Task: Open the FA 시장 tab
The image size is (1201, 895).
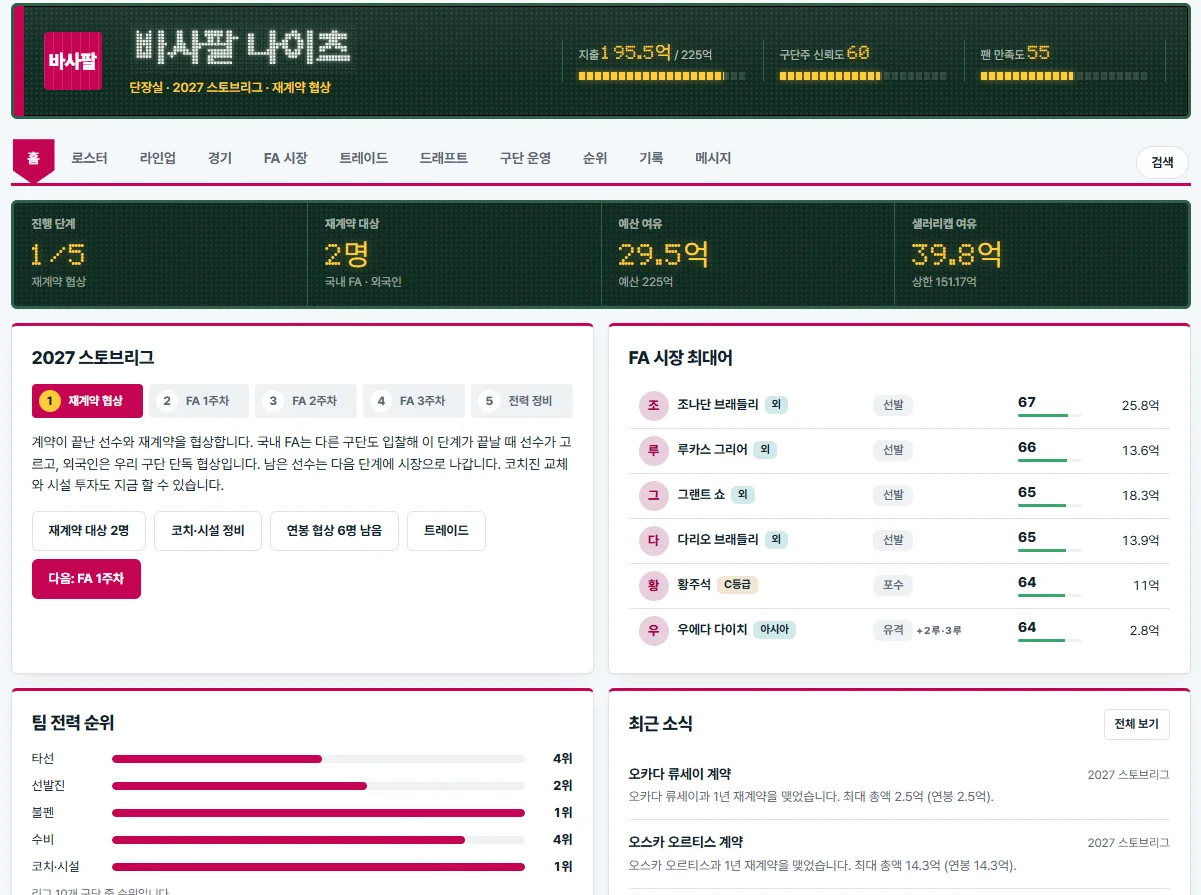Action: coord(285,158)
